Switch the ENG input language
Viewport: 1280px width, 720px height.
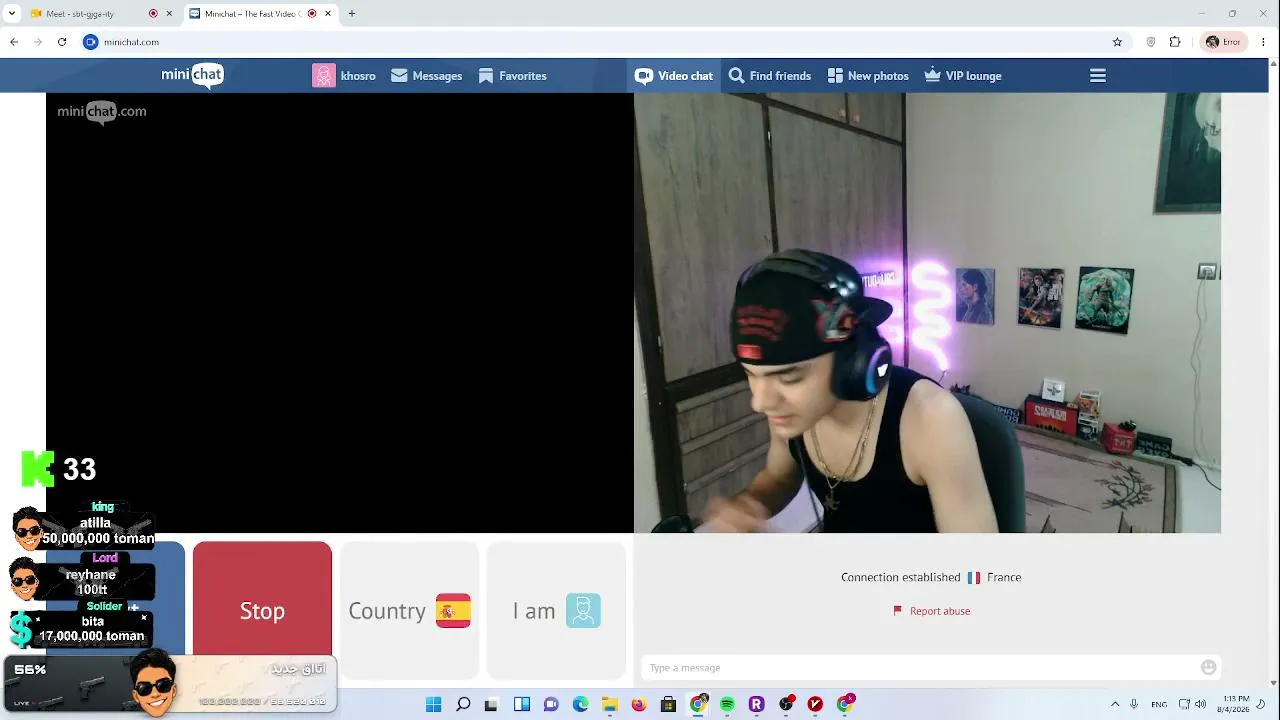click(1159, 705)
